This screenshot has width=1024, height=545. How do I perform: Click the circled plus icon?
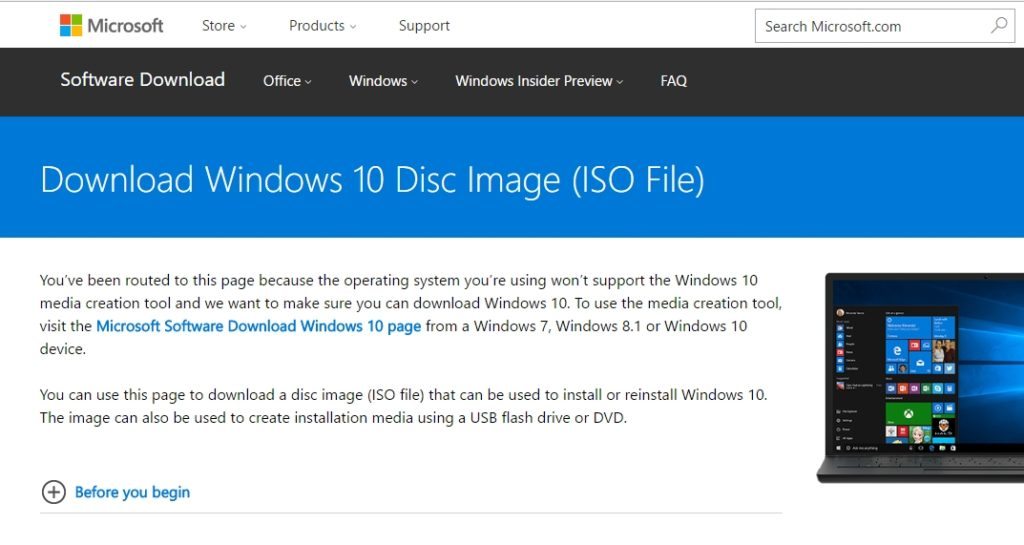(x=54, y=492)
